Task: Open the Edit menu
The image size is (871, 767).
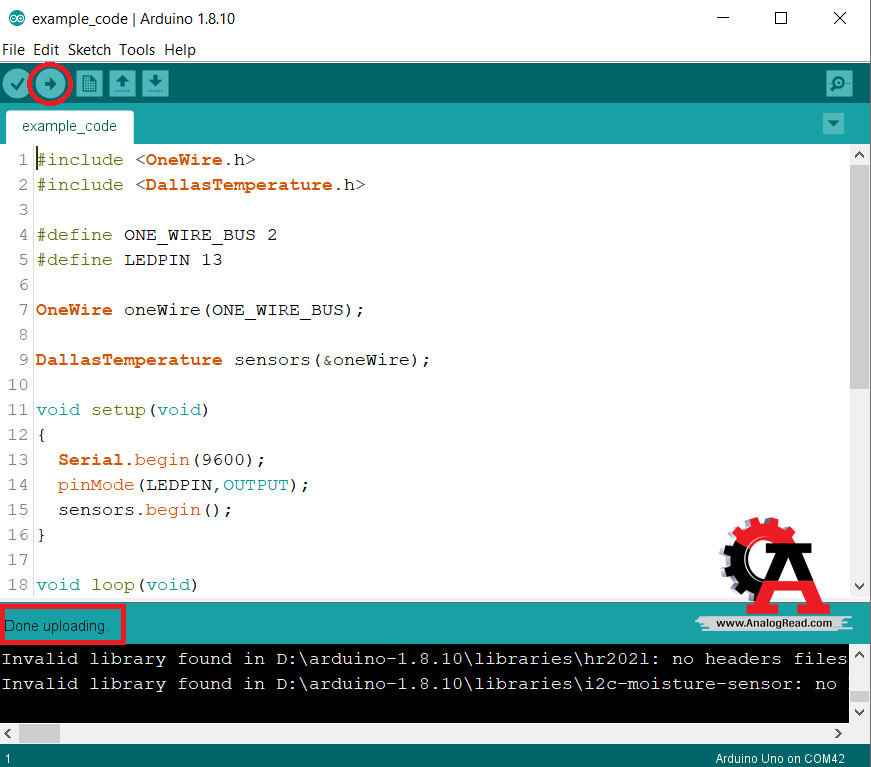Action: pos(46,50)
